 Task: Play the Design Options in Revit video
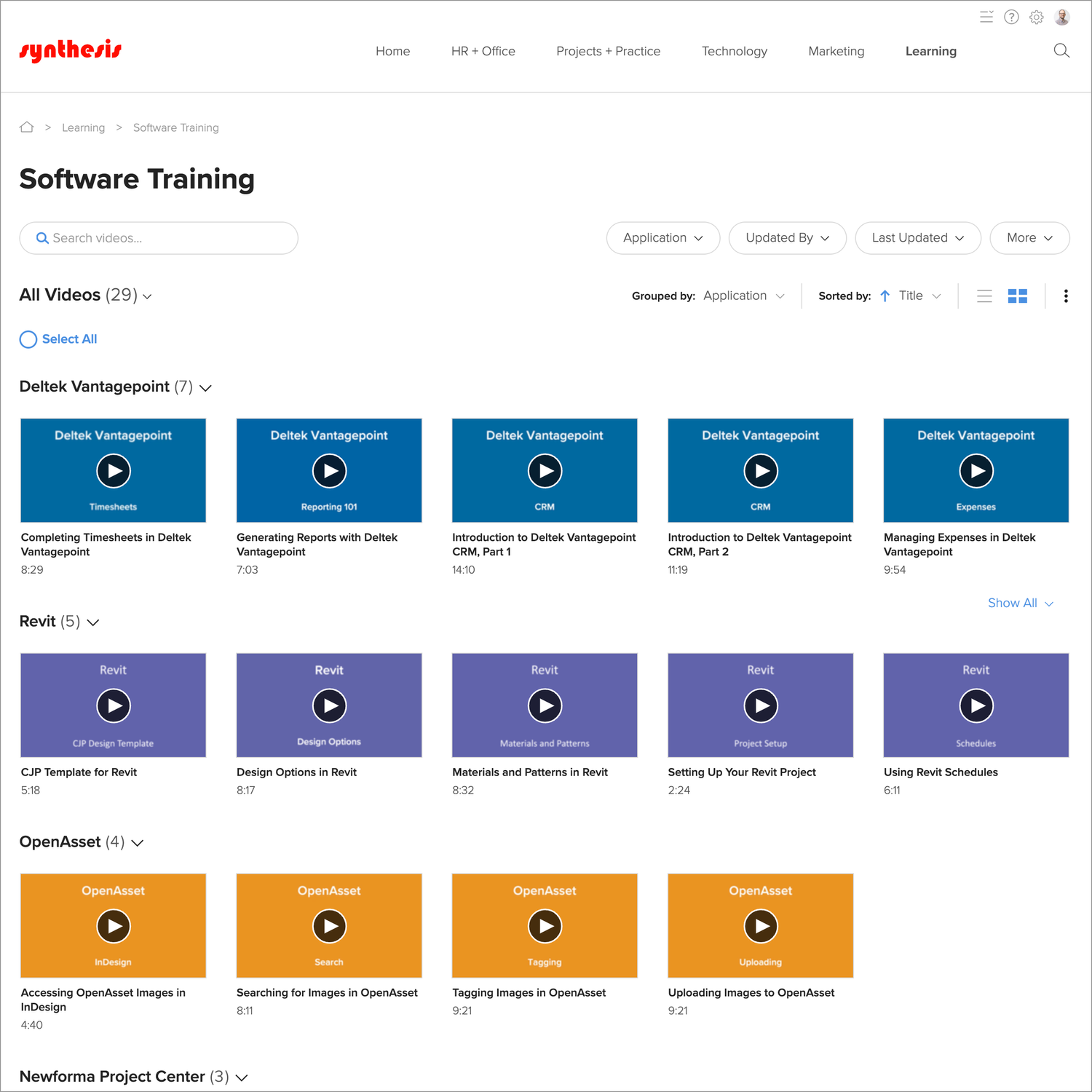pos(329,705)
